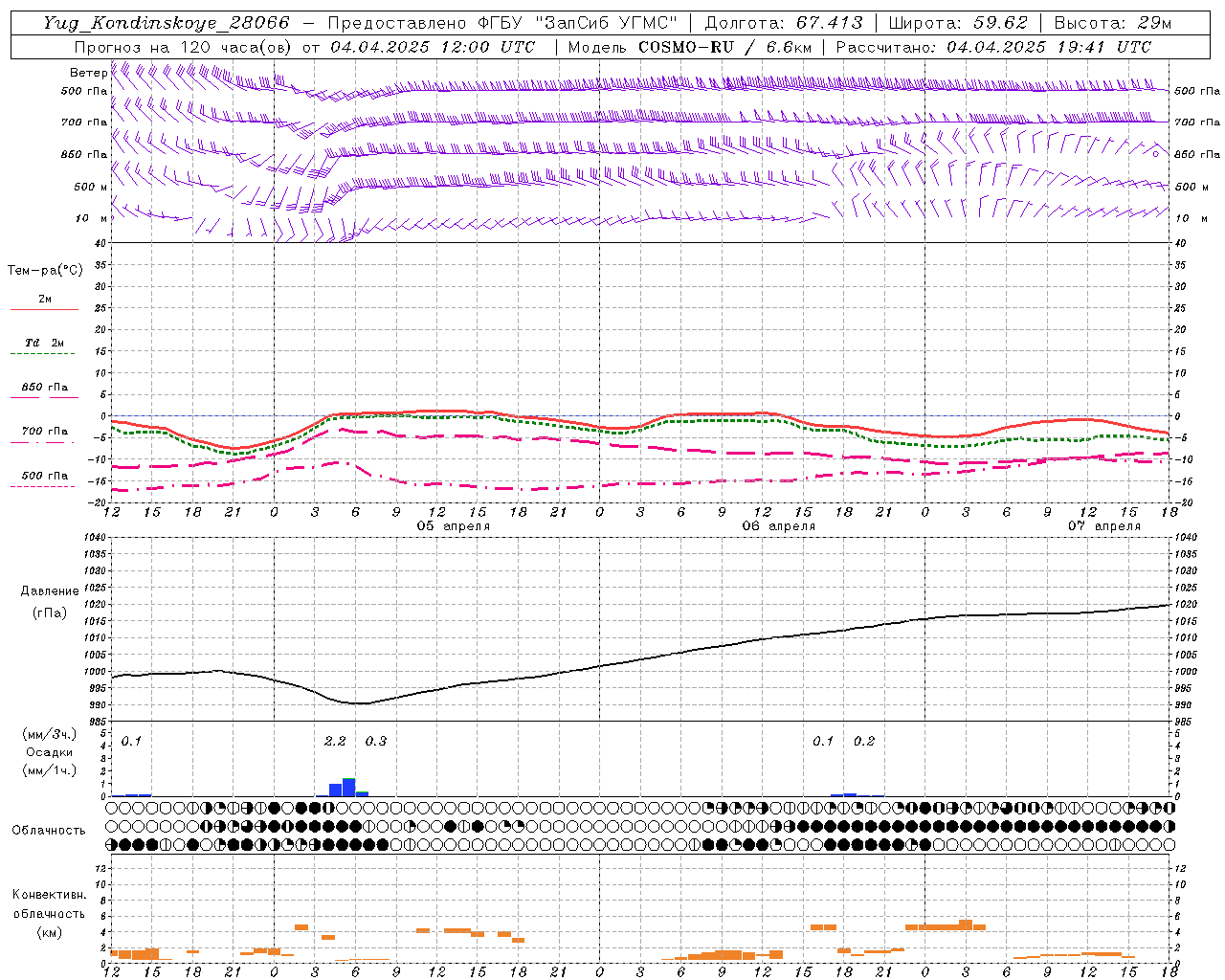
Task: Click the Прогноз на 120 часа(ов) text
Action: click(184, 47)
